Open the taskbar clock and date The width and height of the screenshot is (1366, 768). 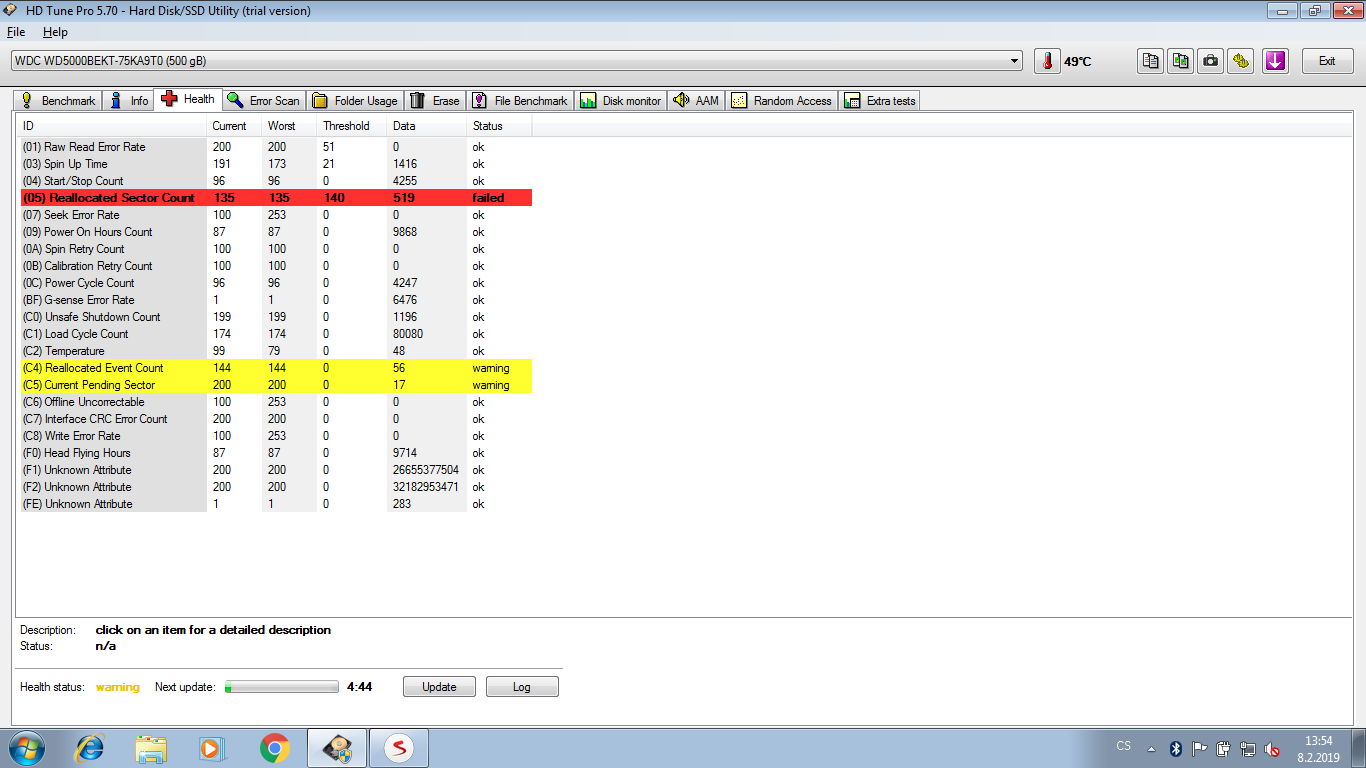click(x=1319, y=749)
